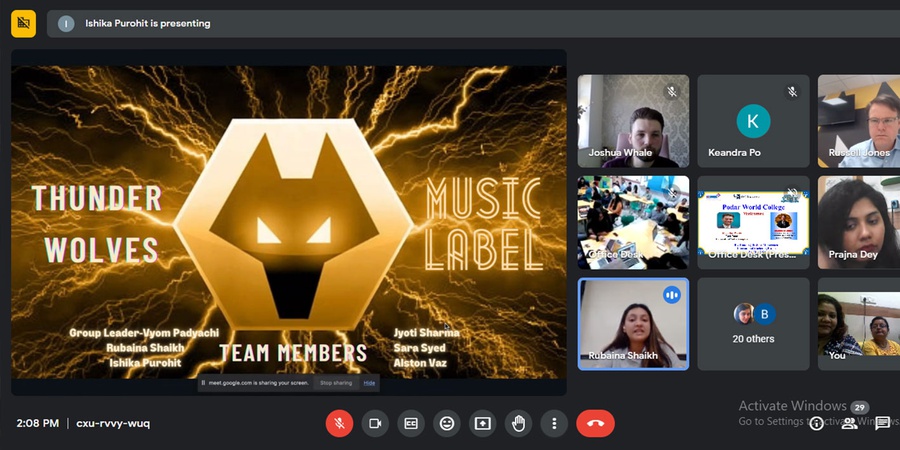Click the yellow presentation icon at top left
This screenshot has height=450, width=900.
(x=23, y=23)
